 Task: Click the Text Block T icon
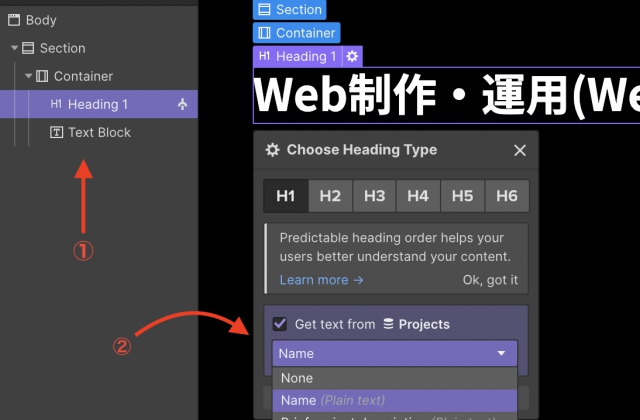coord(56,132)
